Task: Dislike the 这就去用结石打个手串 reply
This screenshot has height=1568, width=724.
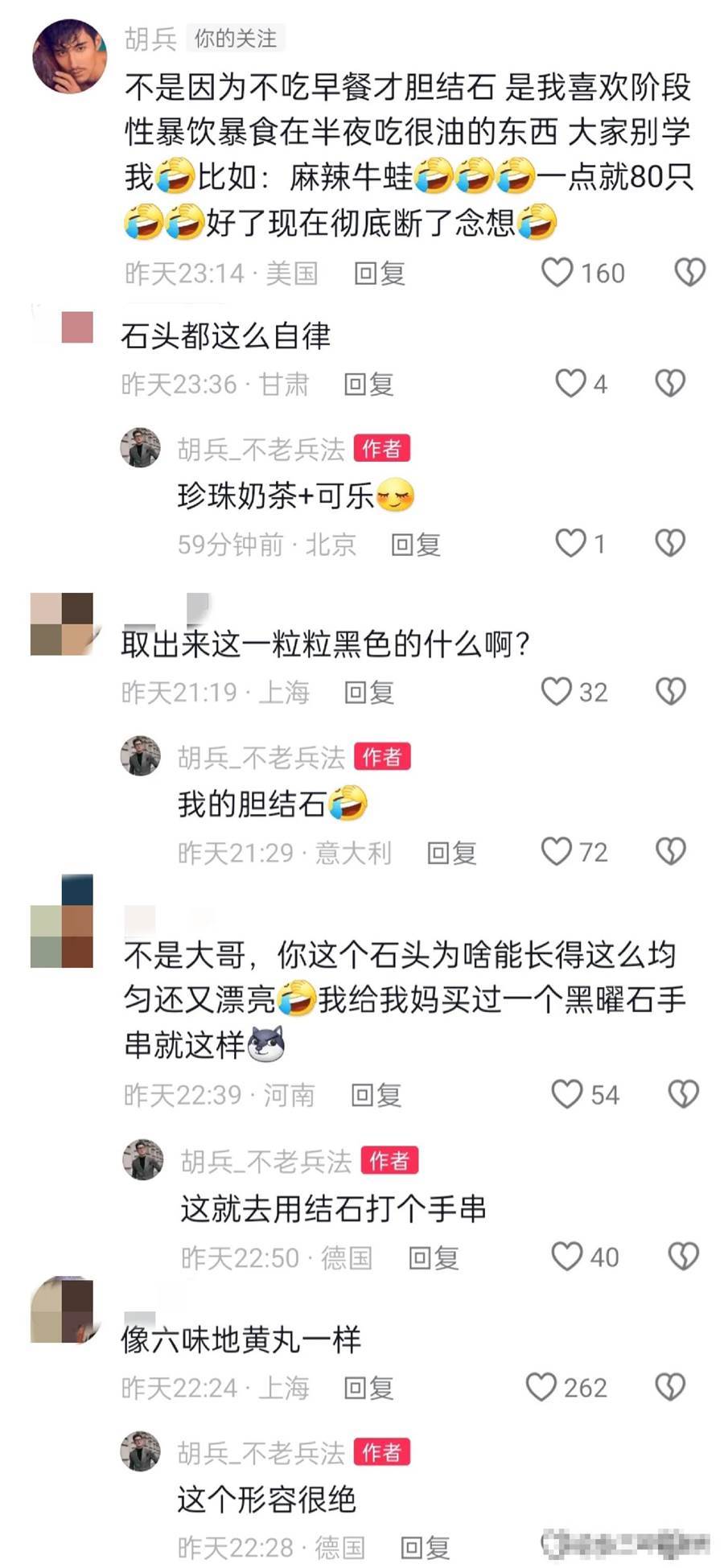Action: 684,1256
